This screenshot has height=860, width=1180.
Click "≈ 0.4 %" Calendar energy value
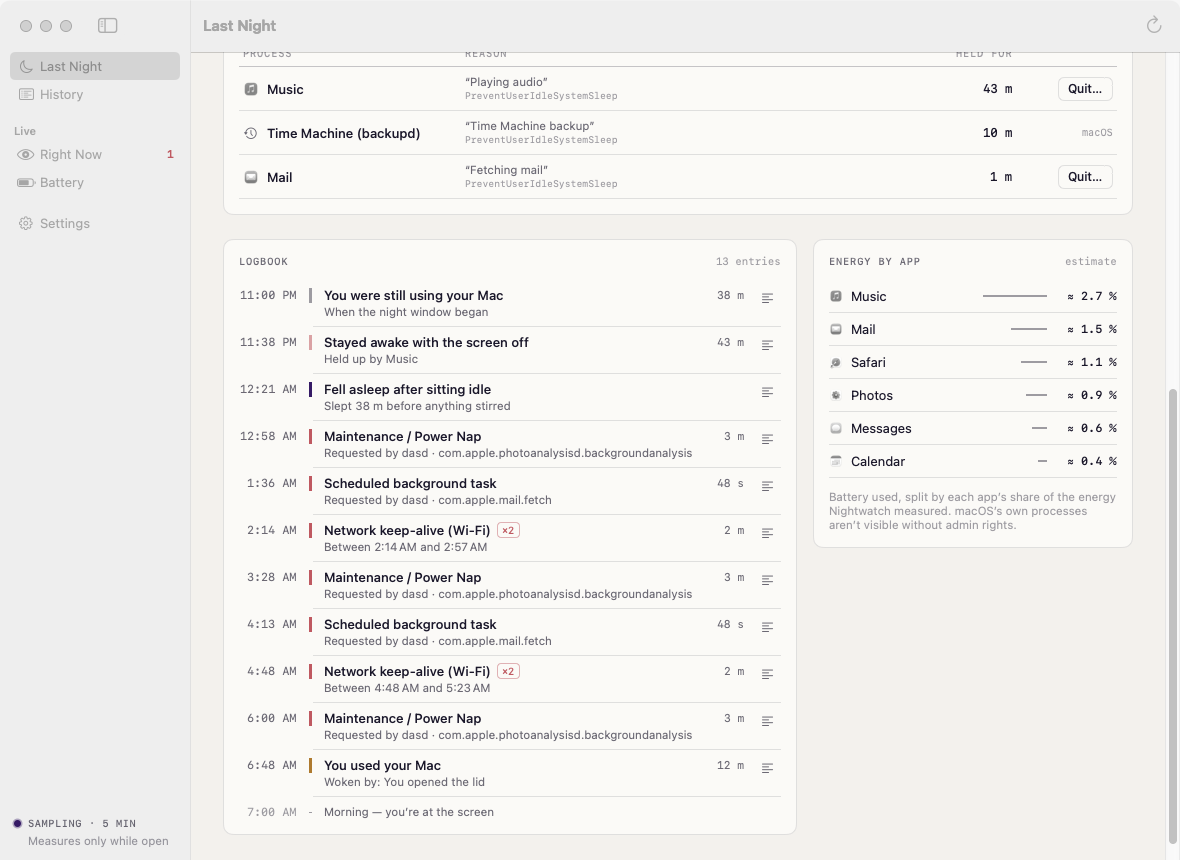(x=1091, y=461)
